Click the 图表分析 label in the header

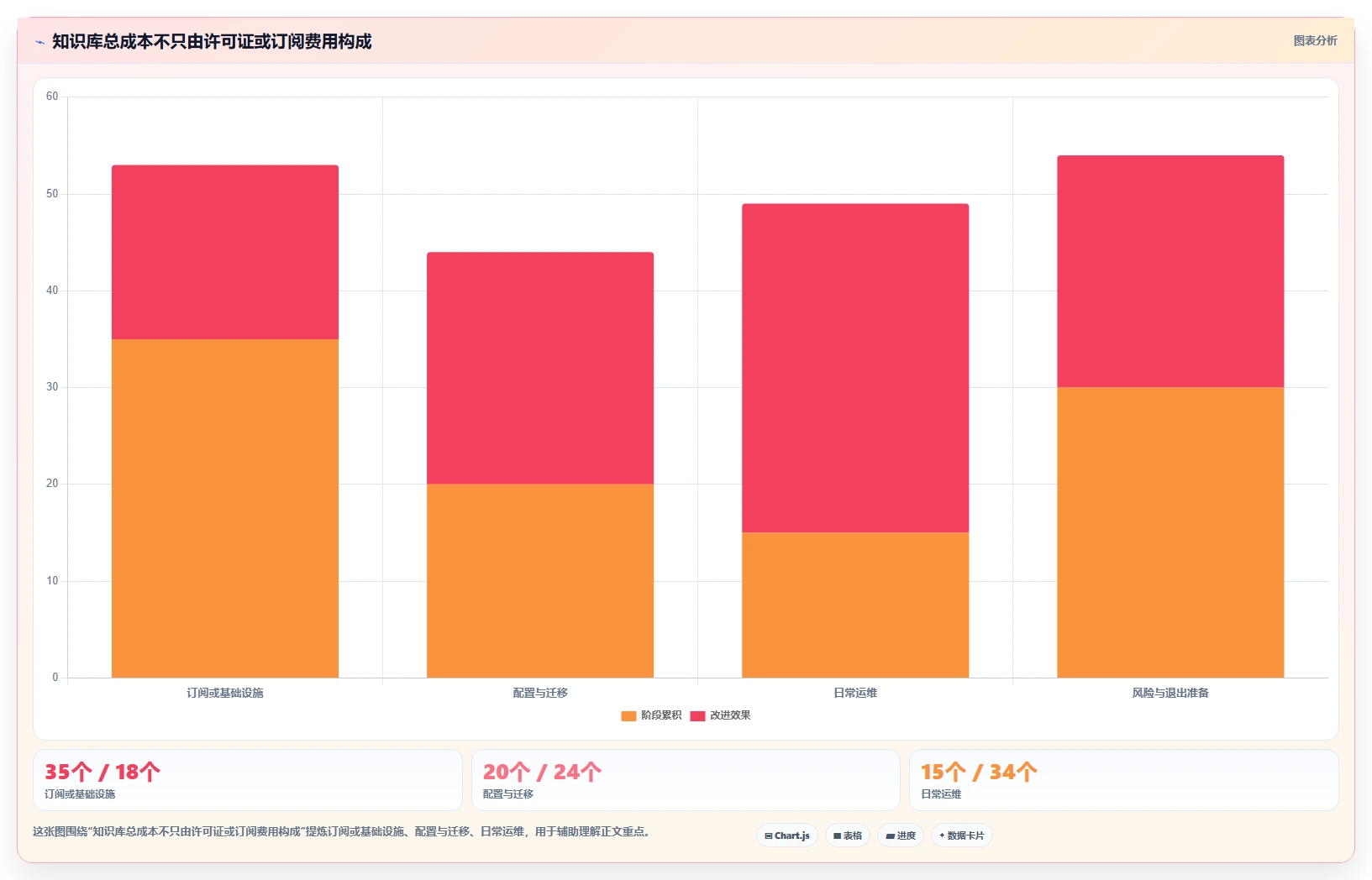coord(1315,40)
